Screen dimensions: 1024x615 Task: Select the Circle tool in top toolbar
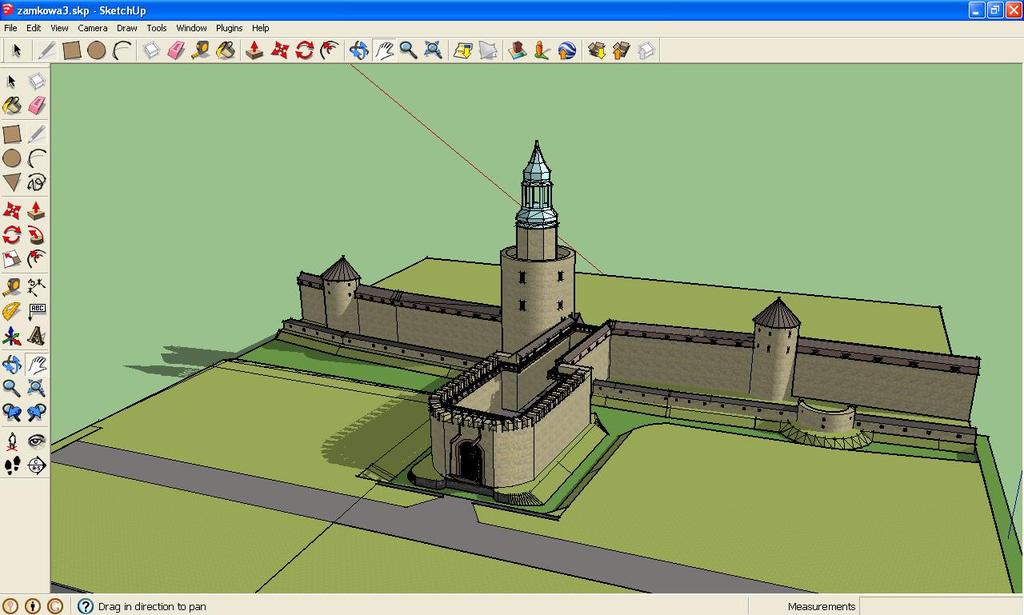tap(97, 50)
